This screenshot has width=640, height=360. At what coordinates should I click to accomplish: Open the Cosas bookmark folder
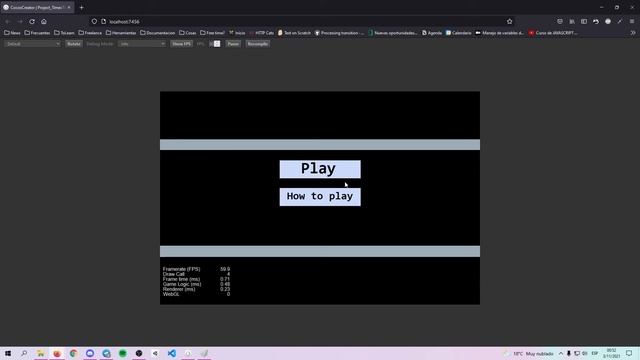[x=188, y=33]
